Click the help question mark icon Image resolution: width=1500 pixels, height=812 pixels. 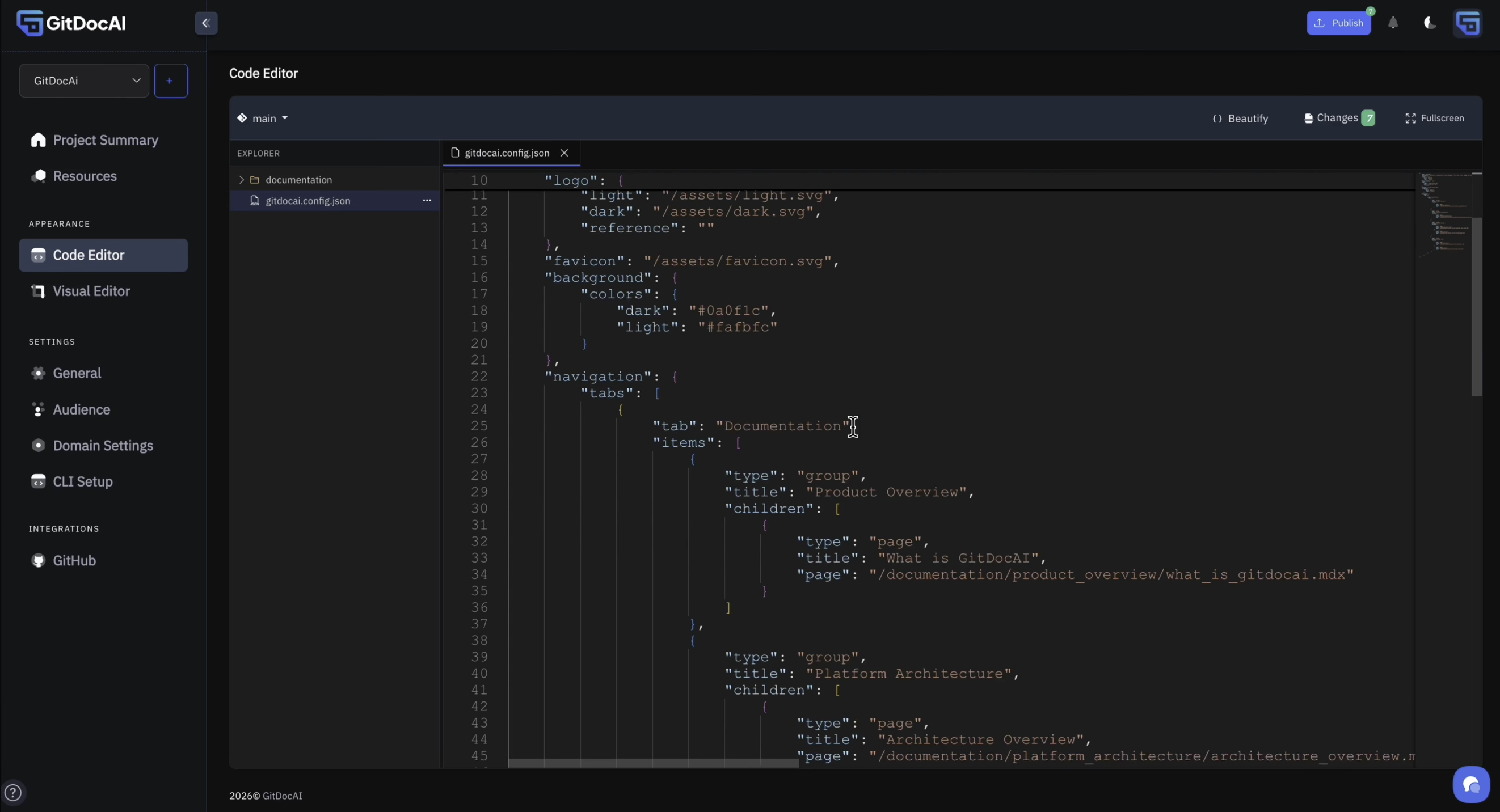[x=13, y=792]
